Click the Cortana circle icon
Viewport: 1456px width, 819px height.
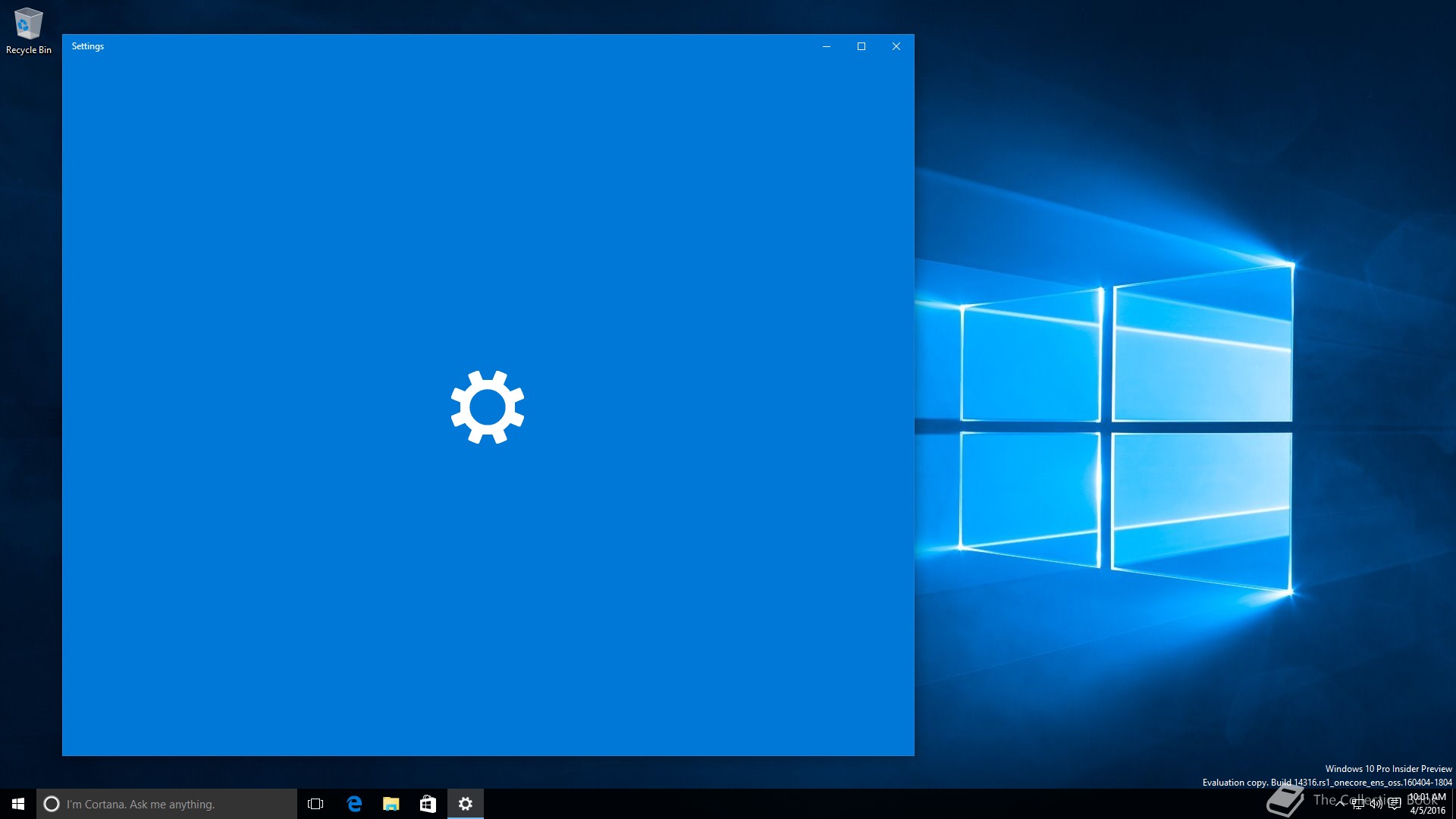click(52, 804)
